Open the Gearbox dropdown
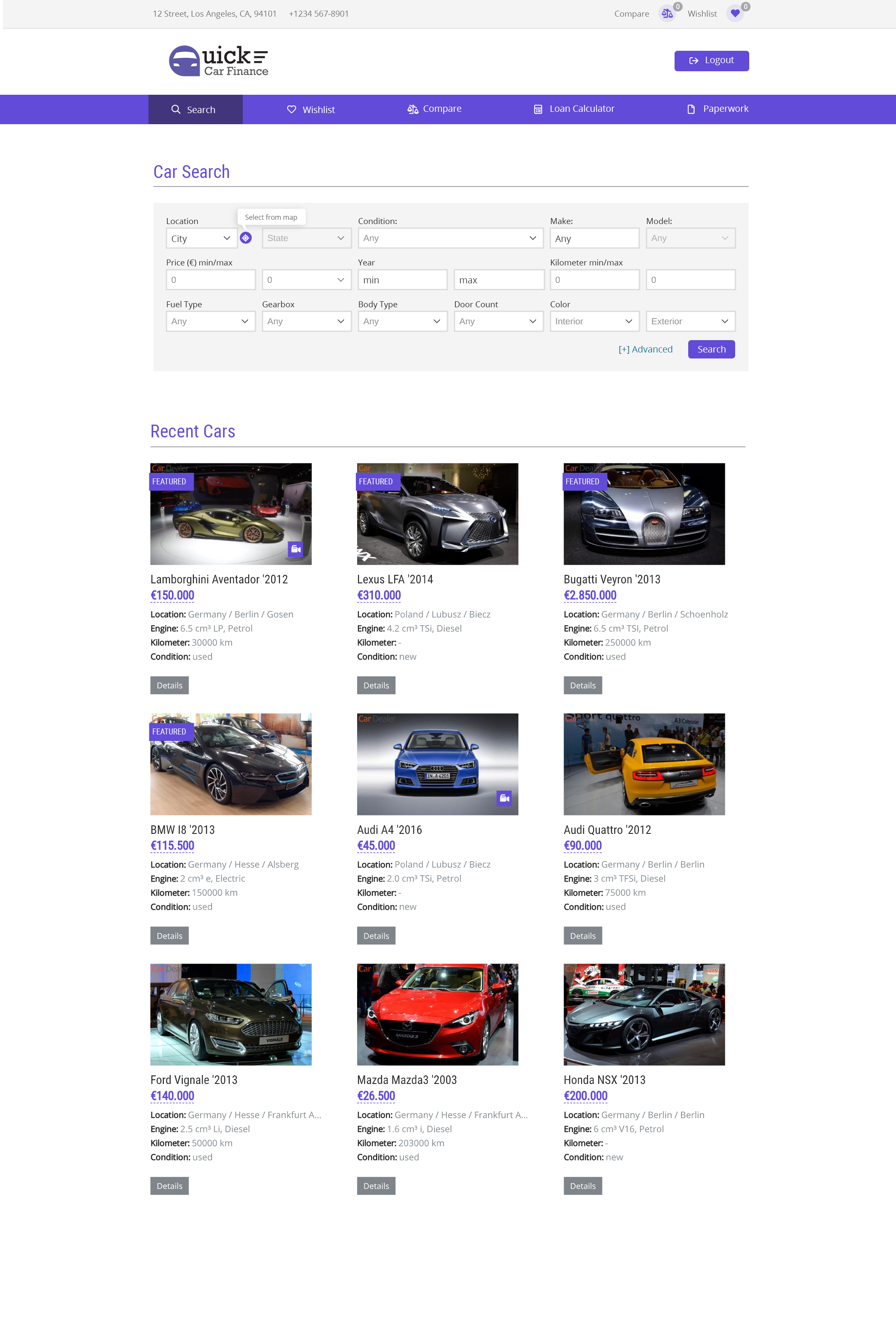 pos(307,321)
